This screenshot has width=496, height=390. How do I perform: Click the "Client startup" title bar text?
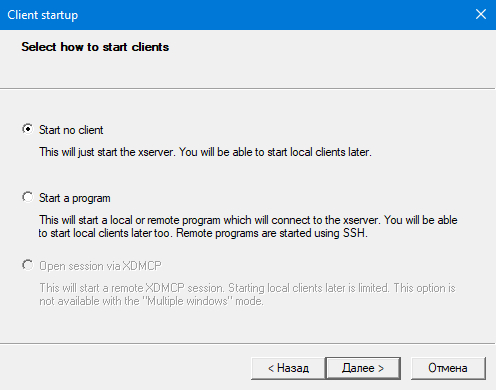[43, 15]
